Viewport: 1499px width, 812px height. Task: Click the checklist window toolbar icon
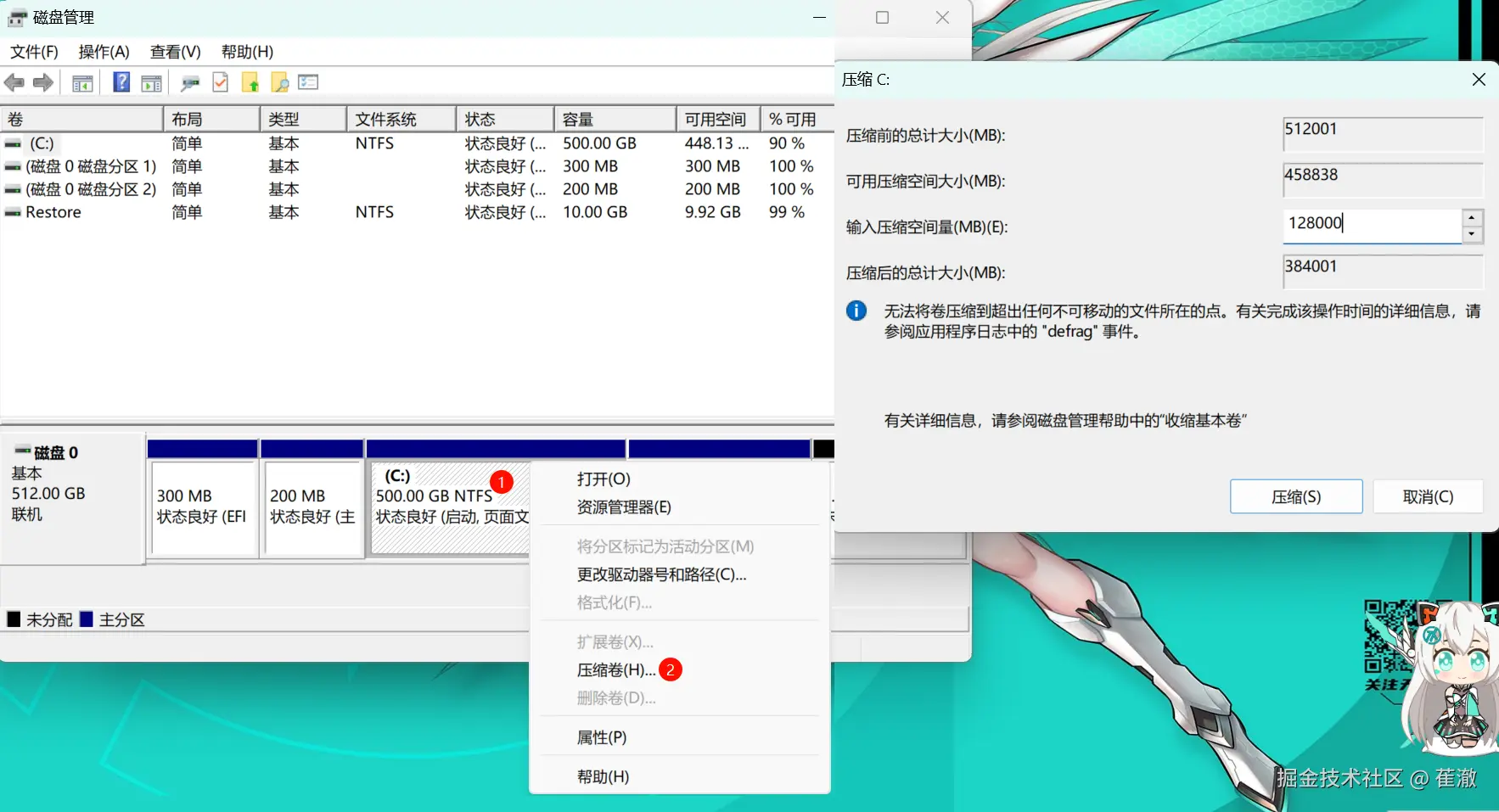[308, 82]
